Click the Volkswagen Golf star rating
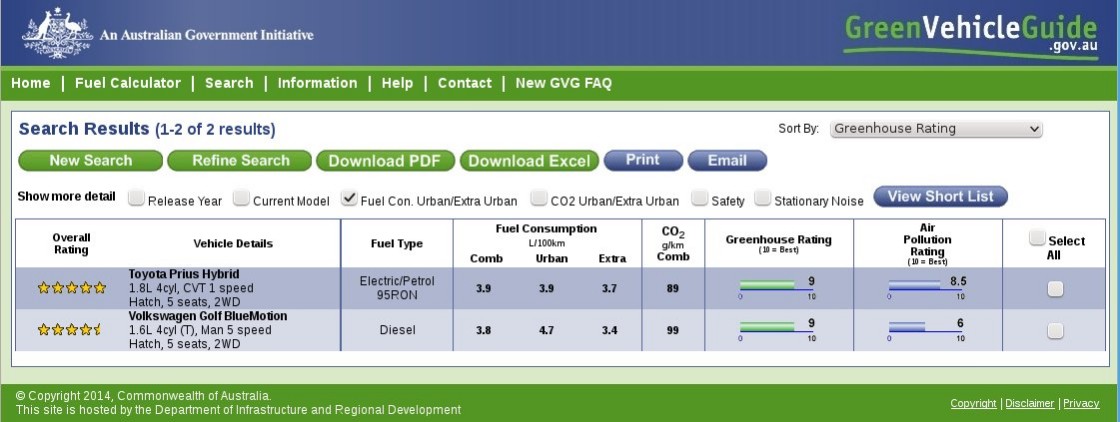1120x422 pixels. click(x=70, y=330)
